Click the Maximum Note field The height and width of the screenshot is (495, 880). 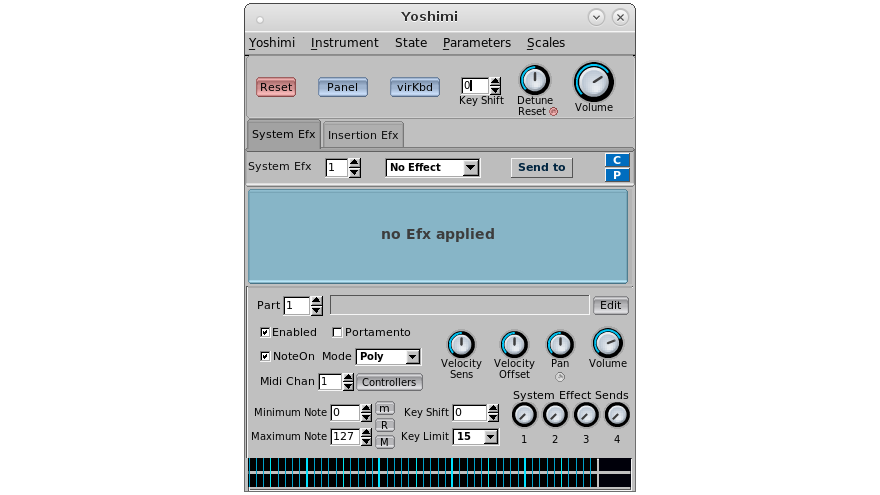click(345, 437)
